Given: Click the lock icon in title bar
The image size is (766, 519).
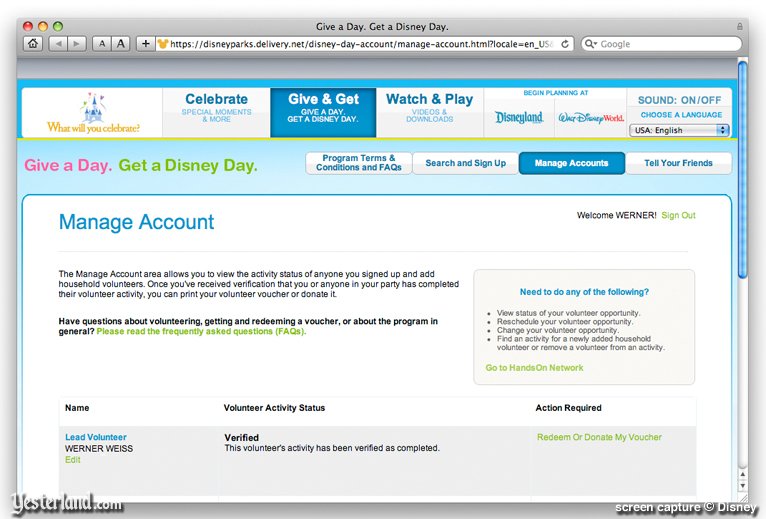Looking at the screenshot, I should coord(740,26).
